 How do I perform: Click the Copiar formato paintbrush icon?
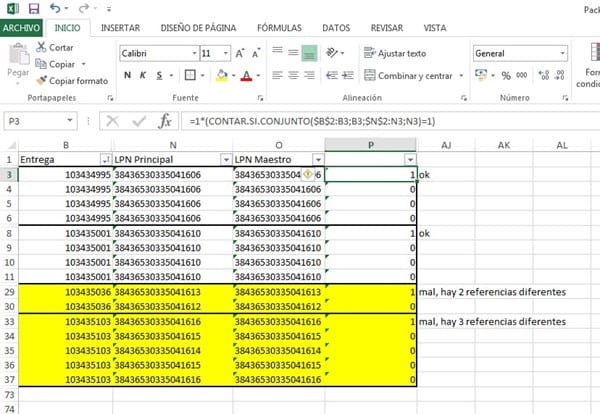coord(41,80)
